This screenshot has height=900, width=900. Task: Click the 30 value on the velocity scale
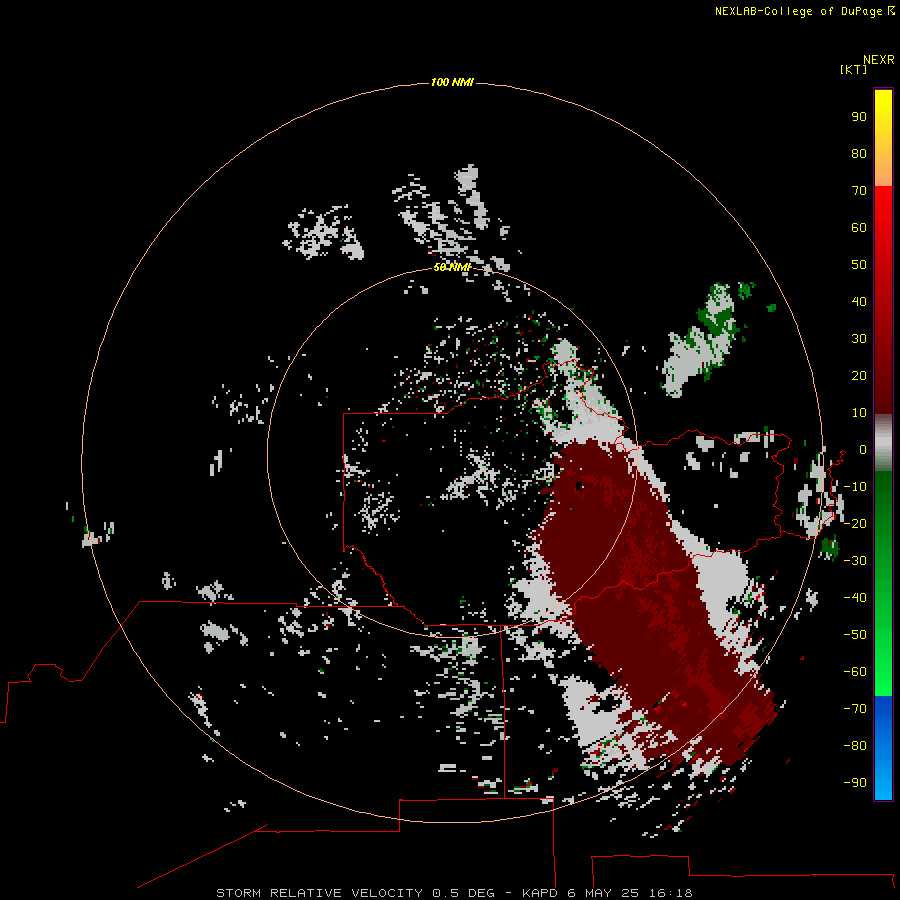coord(859,339)
